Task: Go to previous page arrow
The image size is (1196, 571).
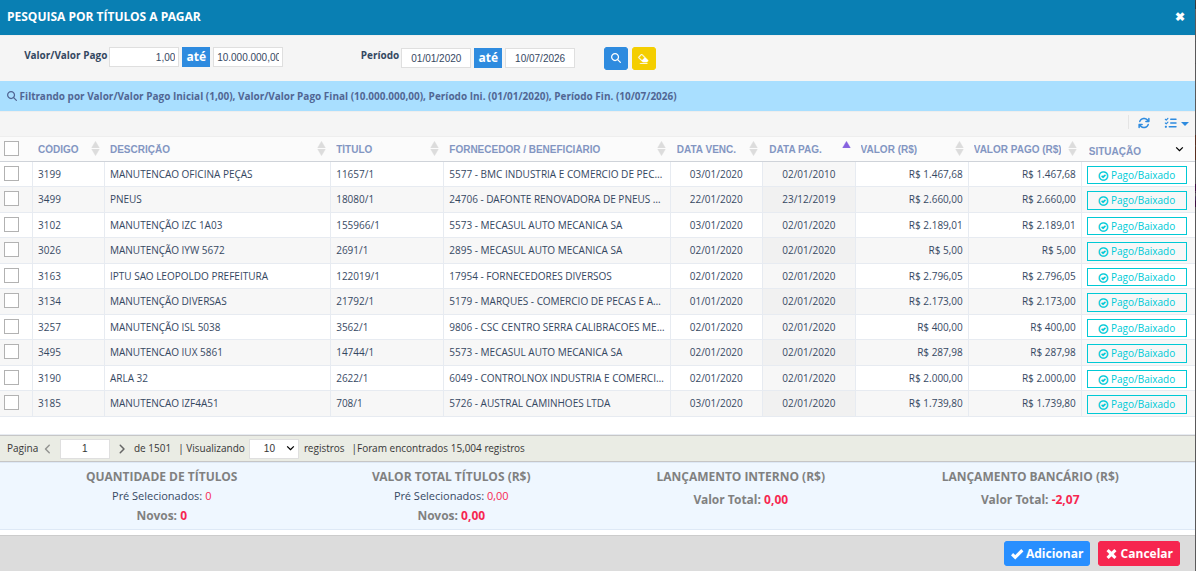Action: (x=47, y=448)
